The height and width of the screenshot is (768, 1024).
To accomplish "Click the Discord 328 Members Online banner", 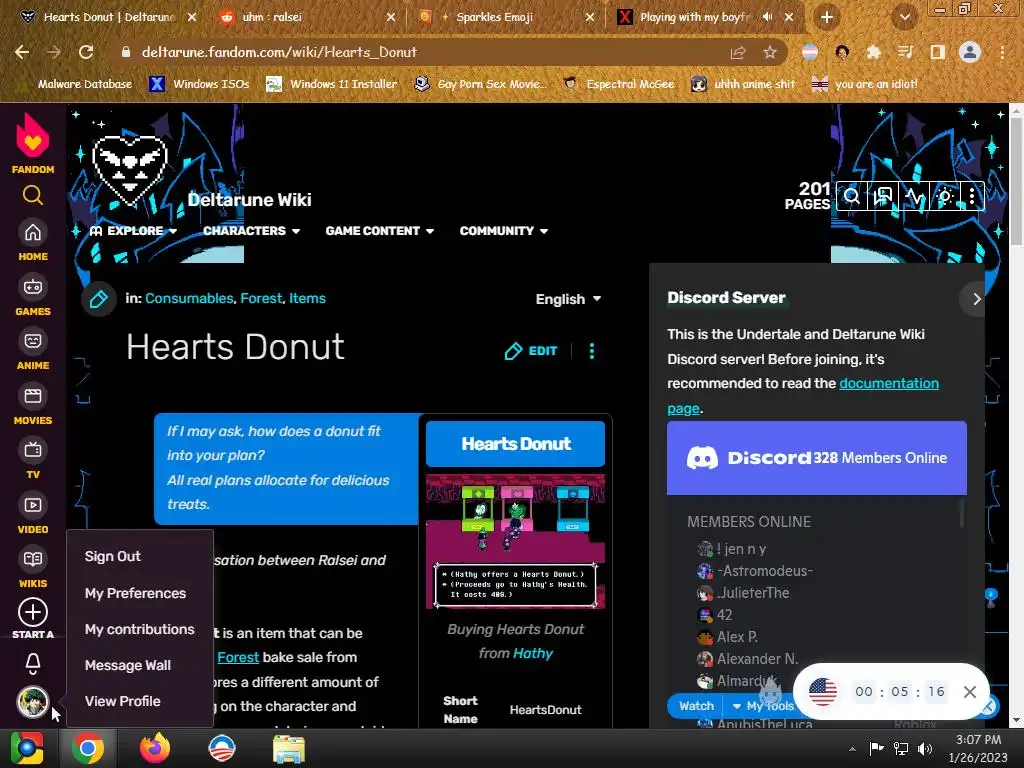I will [x=816, y=458].
